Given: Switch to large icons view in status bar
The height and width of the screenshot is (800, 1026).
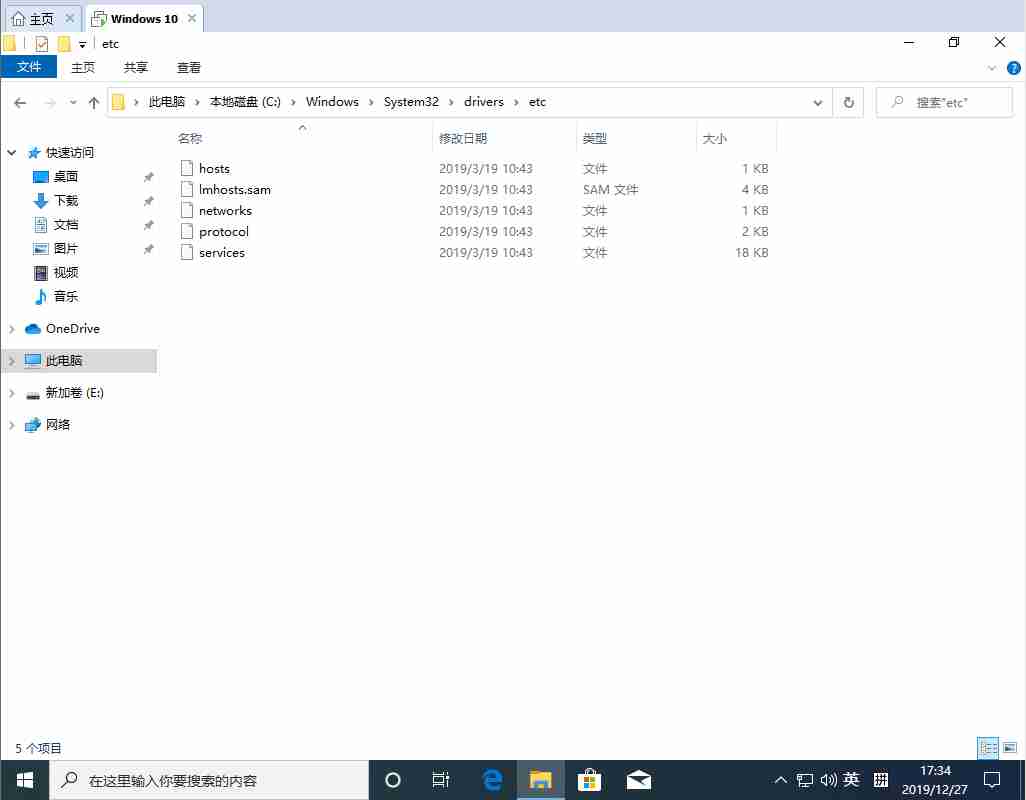Looking at the screenshot, I should coord(1010,747).
